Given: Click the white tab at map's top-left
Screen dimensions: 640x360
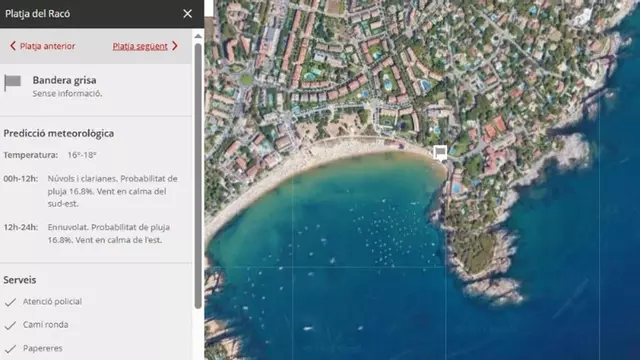Looking at the screenshot, I should click(x=209, y=8).
